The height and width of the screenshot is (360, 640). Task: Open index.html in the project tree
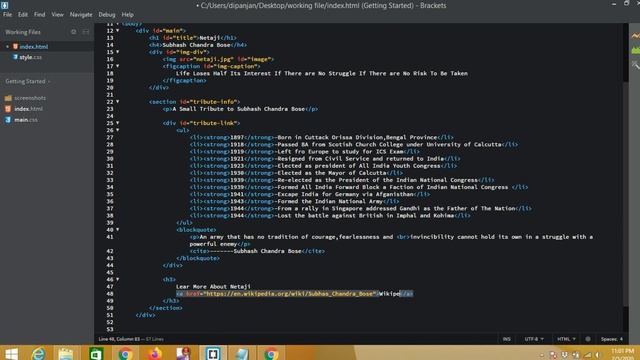[28, 109]
